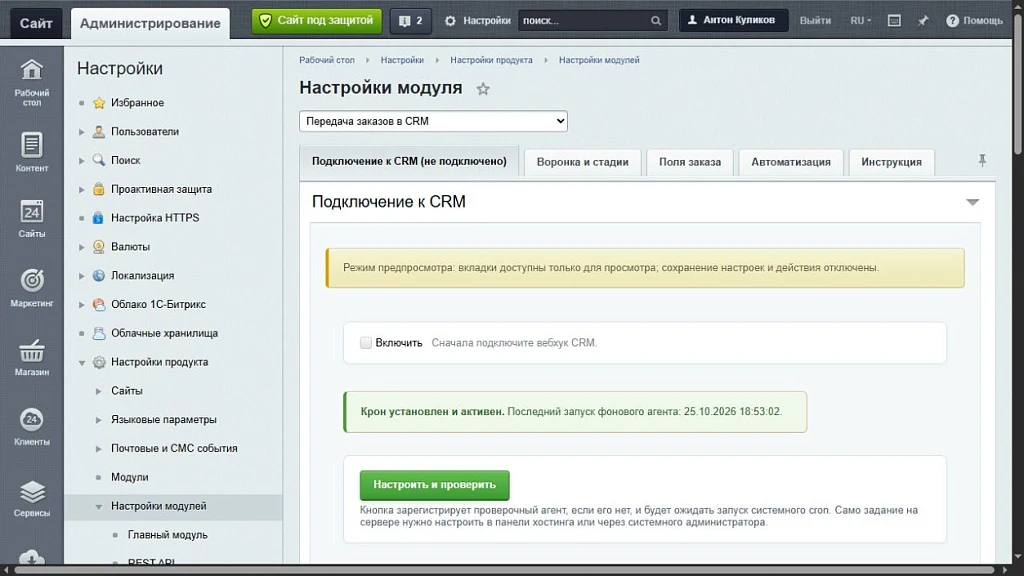Click the Выйти logout link
The width and height of the screenshot is (1024, 576).
(815, 21)
